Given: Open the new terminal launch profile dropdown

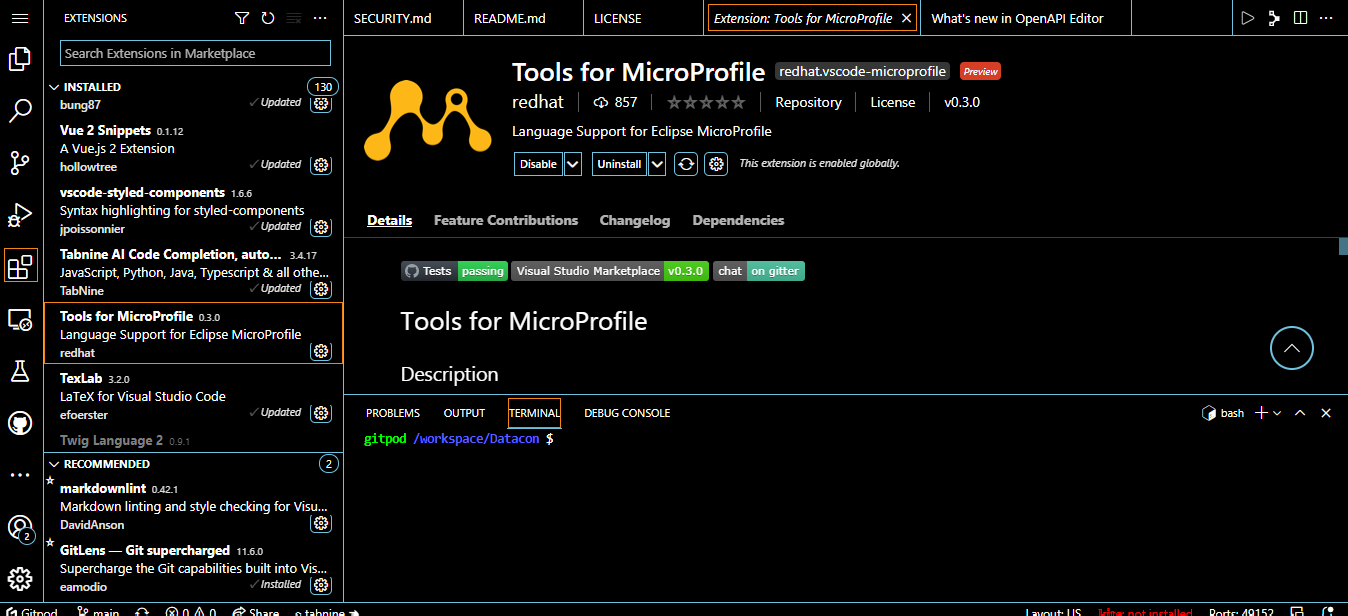Looking at the screenshot, I should (1277, 413).
